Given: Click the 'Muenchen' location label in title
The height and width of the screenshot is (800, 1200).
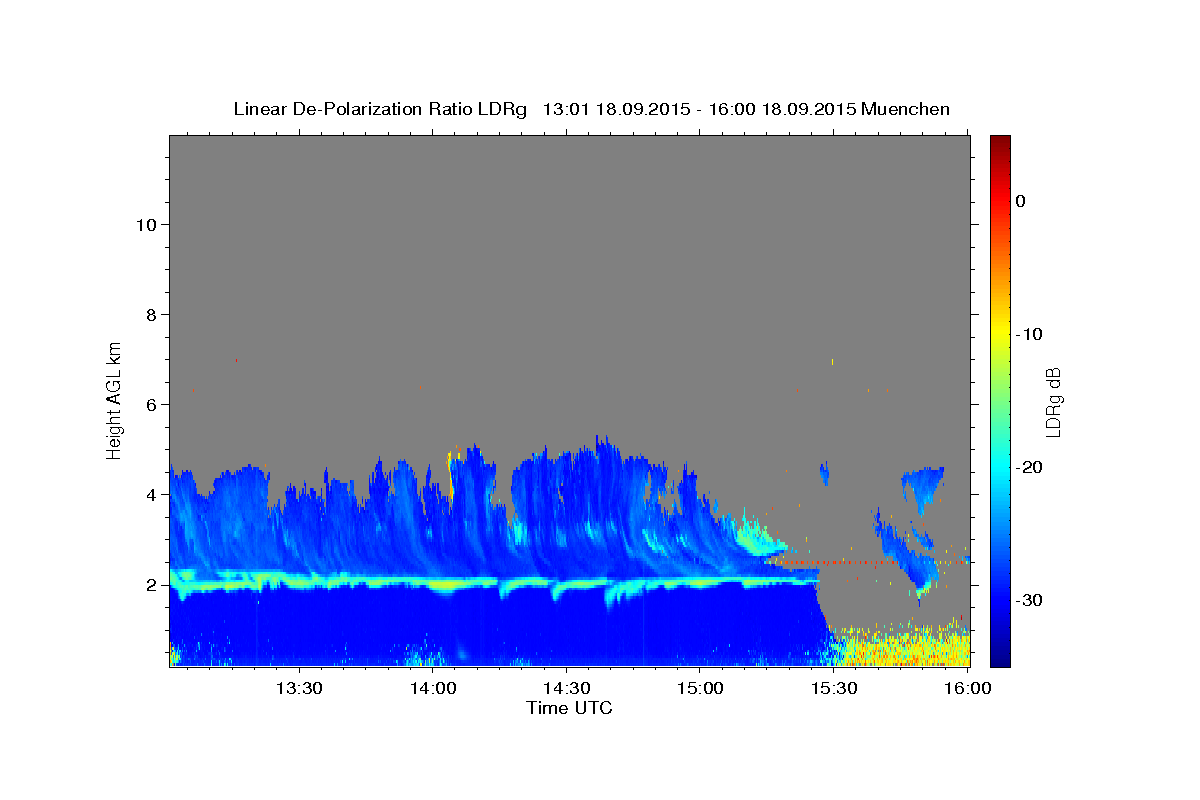Looking at the screenshot, I should pos(905,109).
